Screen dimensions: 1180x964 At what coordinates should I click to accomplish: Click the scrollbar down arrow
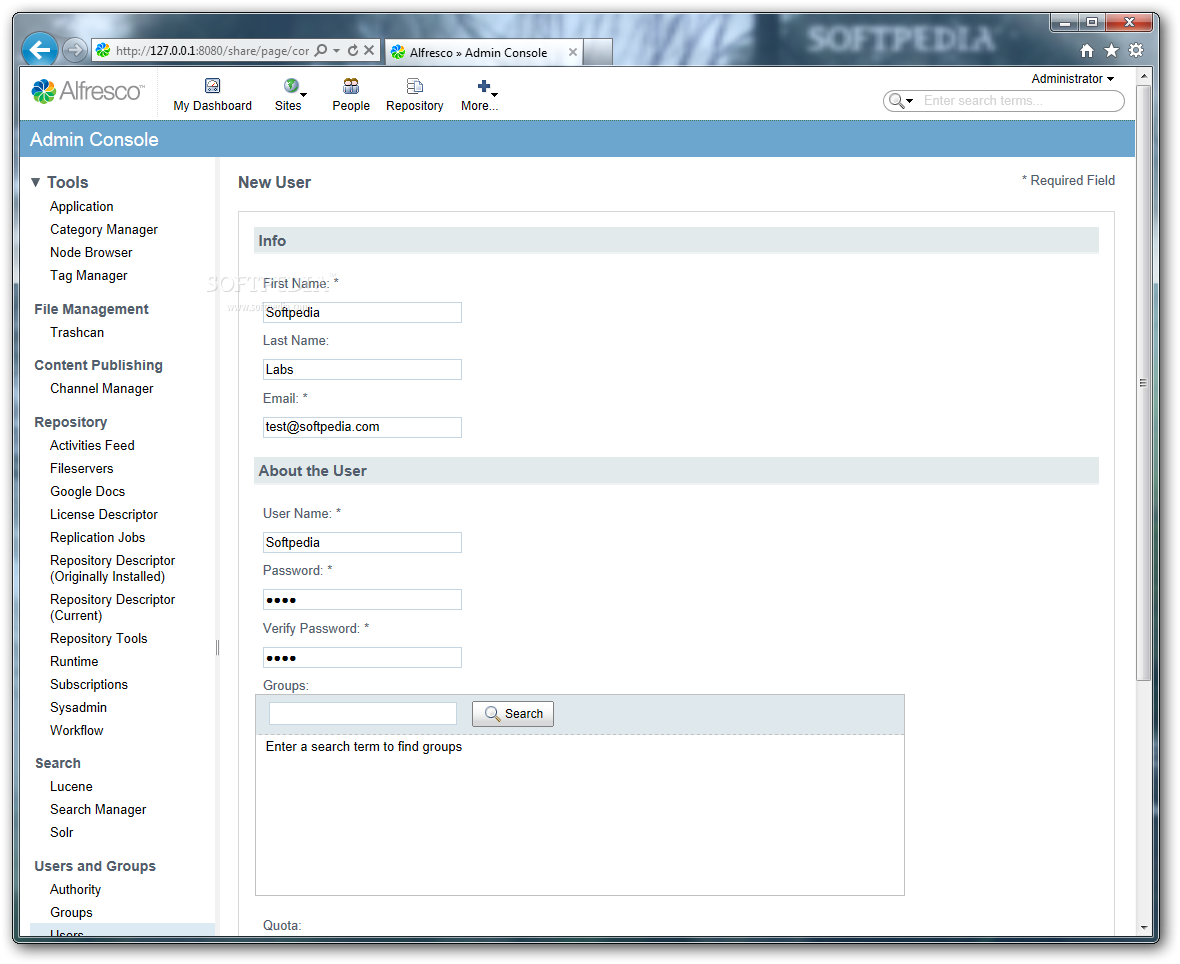point(1143,927)
